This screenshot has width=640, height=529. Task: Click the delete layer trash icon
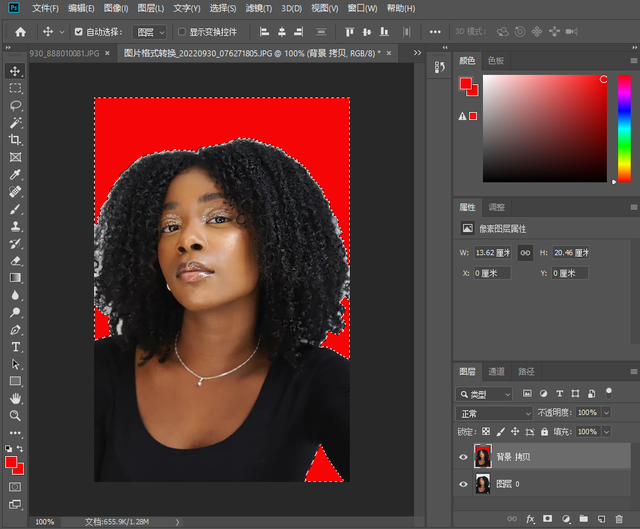[619, 519]
